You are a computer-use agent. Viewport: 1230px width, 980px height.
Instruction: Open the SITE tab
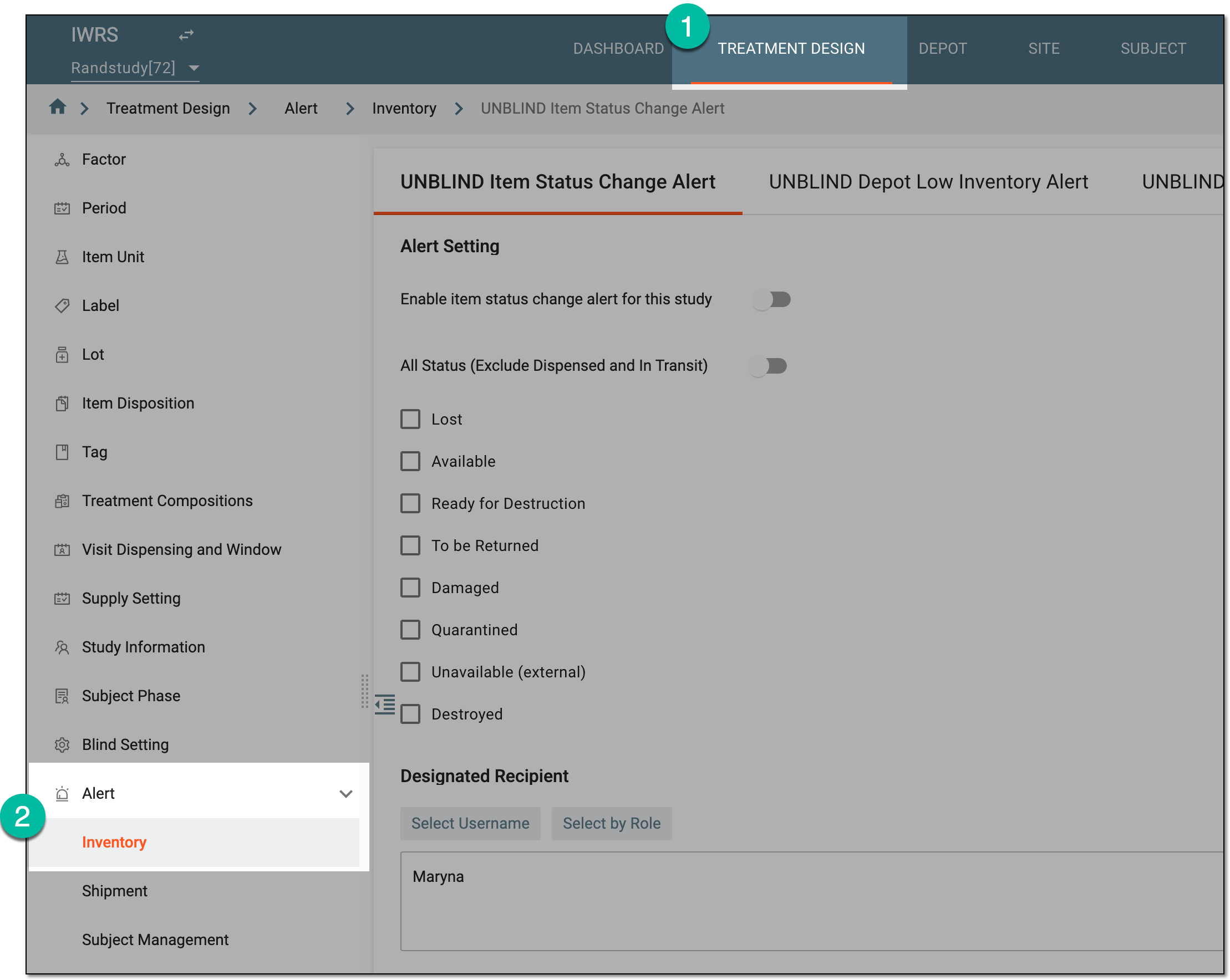point(1044,48)
